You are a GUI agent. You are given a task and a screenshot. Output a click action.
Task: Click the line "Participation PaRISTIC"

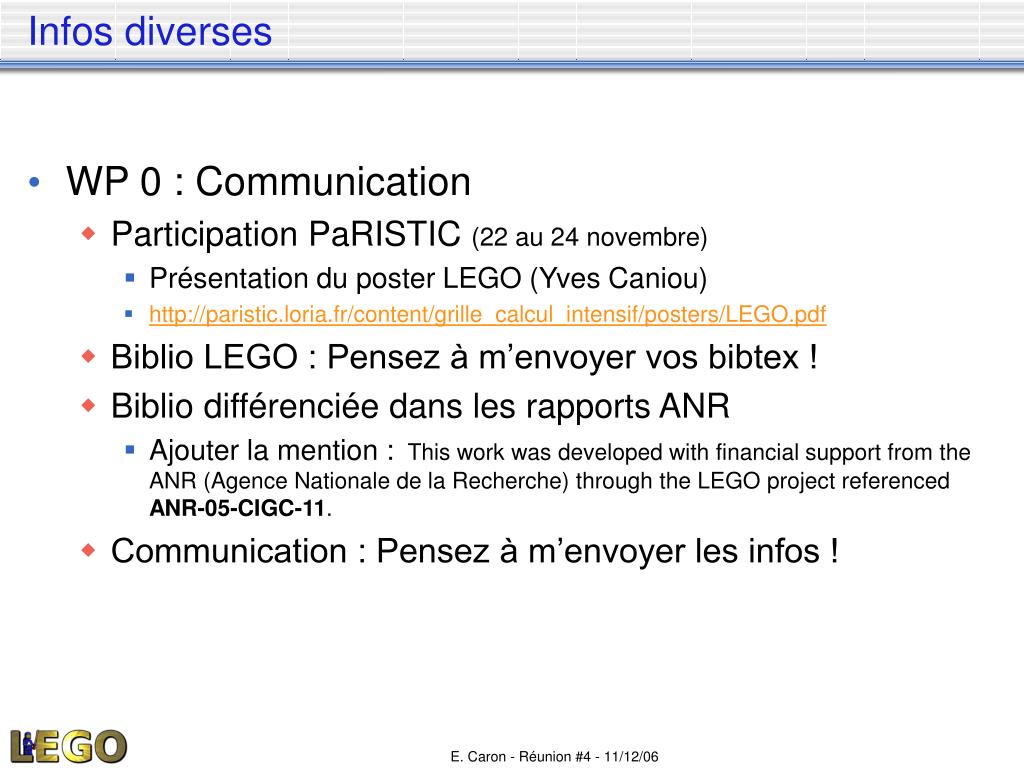point(286,234)
